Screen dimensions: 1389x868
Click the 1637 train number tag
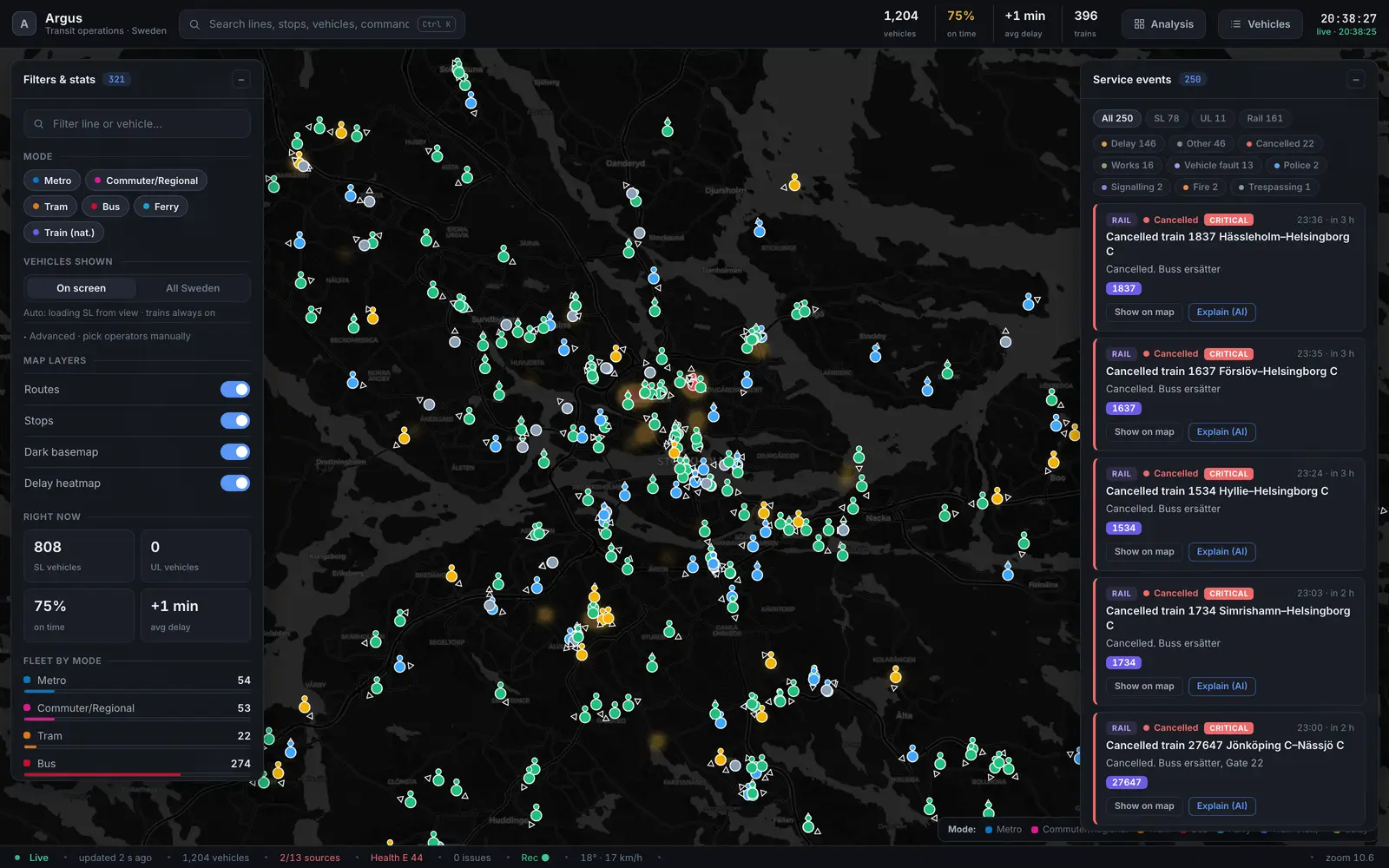click(x=1123, y=408)
